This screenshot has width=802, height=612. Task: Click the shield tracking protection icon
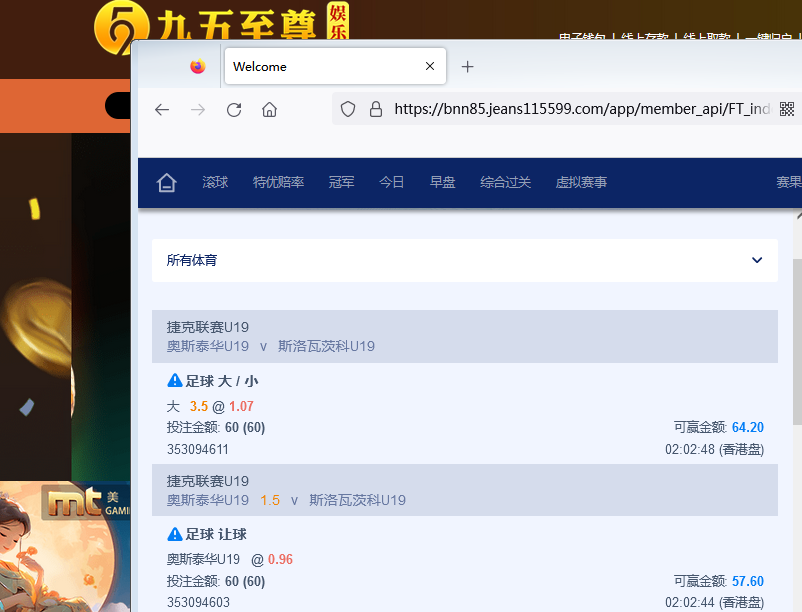click(x=348, y=110)
